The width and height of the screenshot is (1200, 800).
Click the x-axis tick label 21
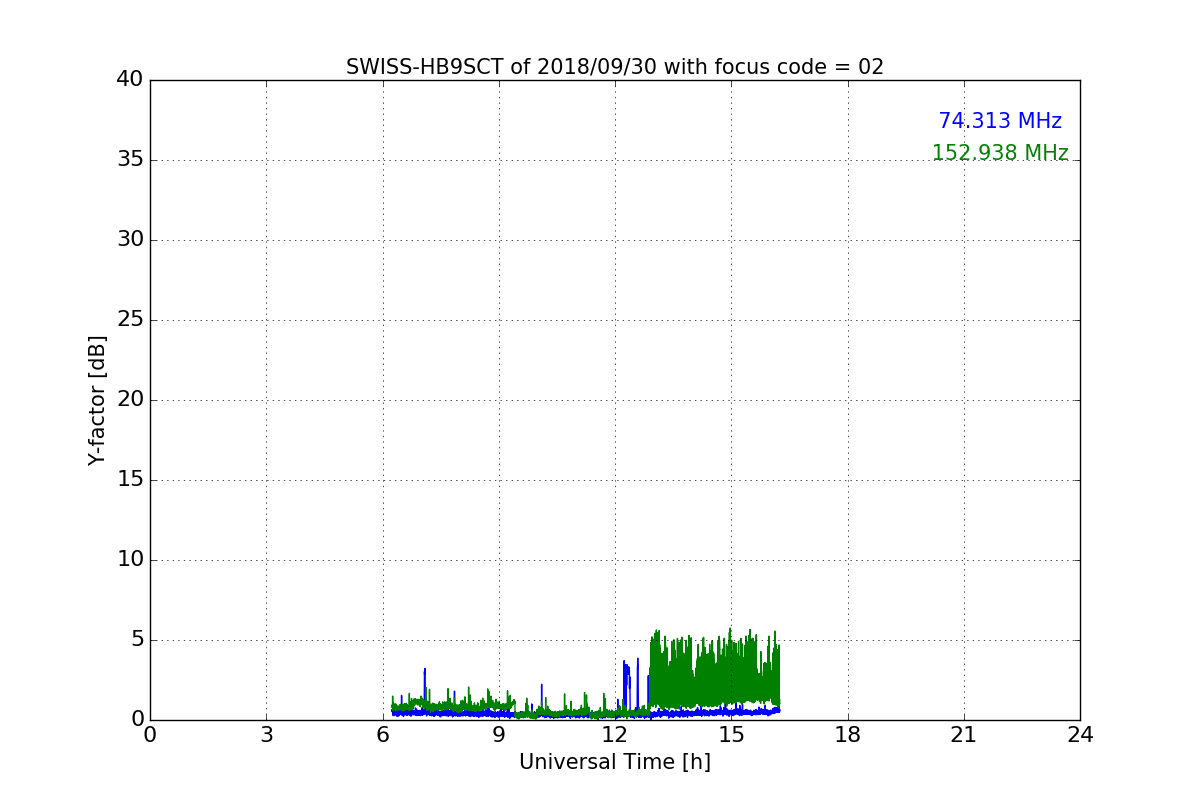click(x=964, y=735)
